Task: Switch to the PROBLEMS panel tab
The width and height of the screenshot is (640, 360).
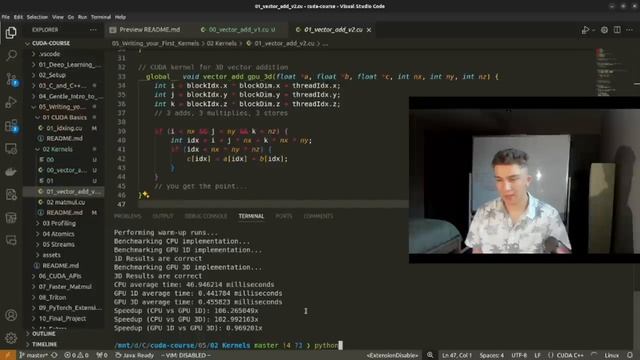Action: coord(127,216)
